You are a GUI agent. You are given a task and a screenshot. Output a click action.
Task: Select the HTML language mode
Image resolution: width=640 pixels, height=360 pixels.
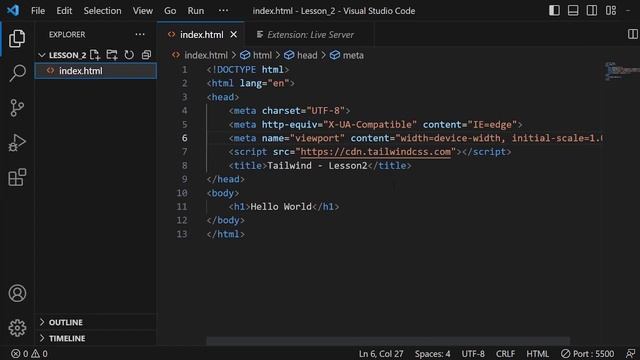click(538, 353)
